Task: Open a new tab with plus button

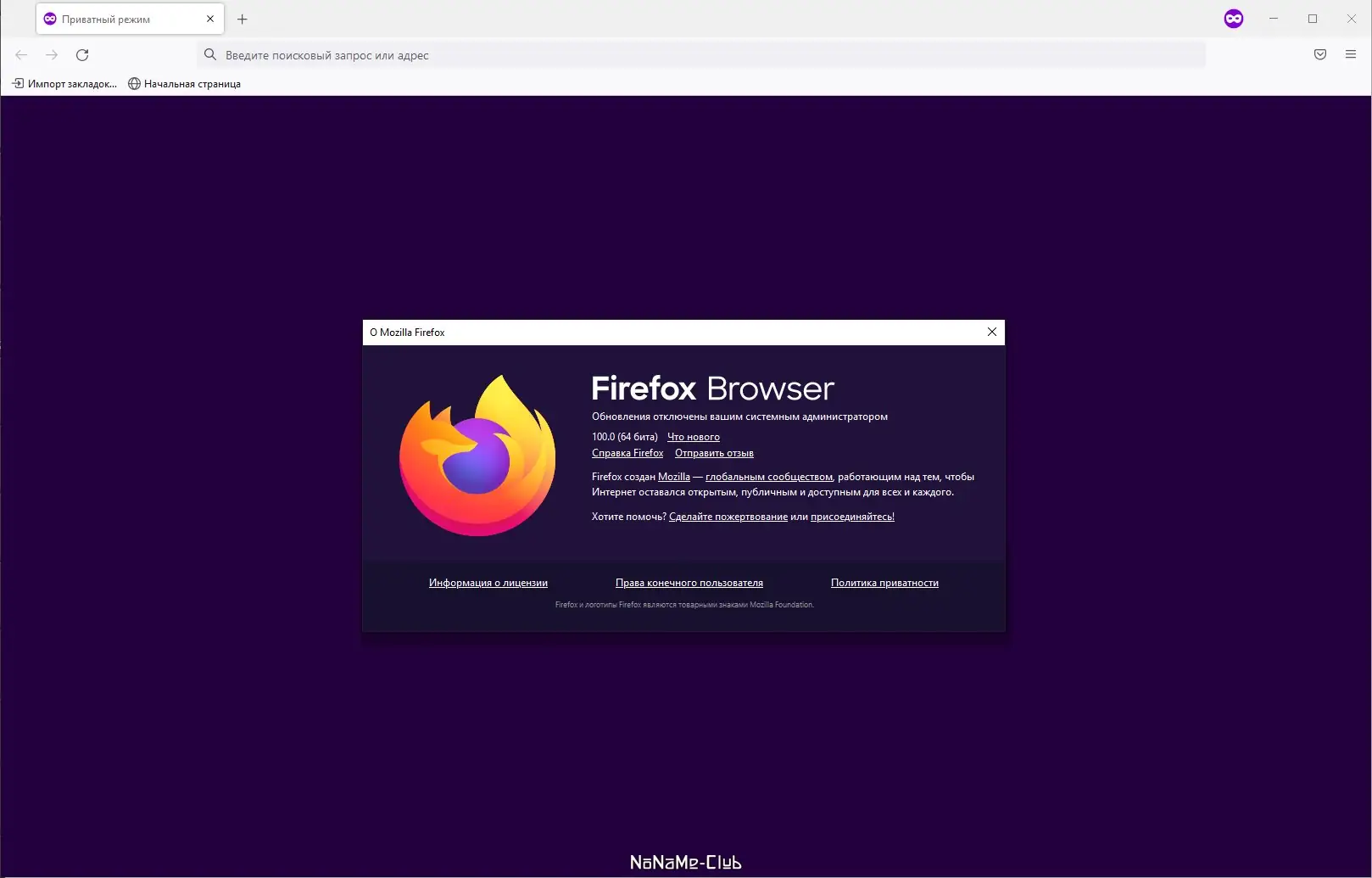Action: pyautogui.click(x=243, y=19)
